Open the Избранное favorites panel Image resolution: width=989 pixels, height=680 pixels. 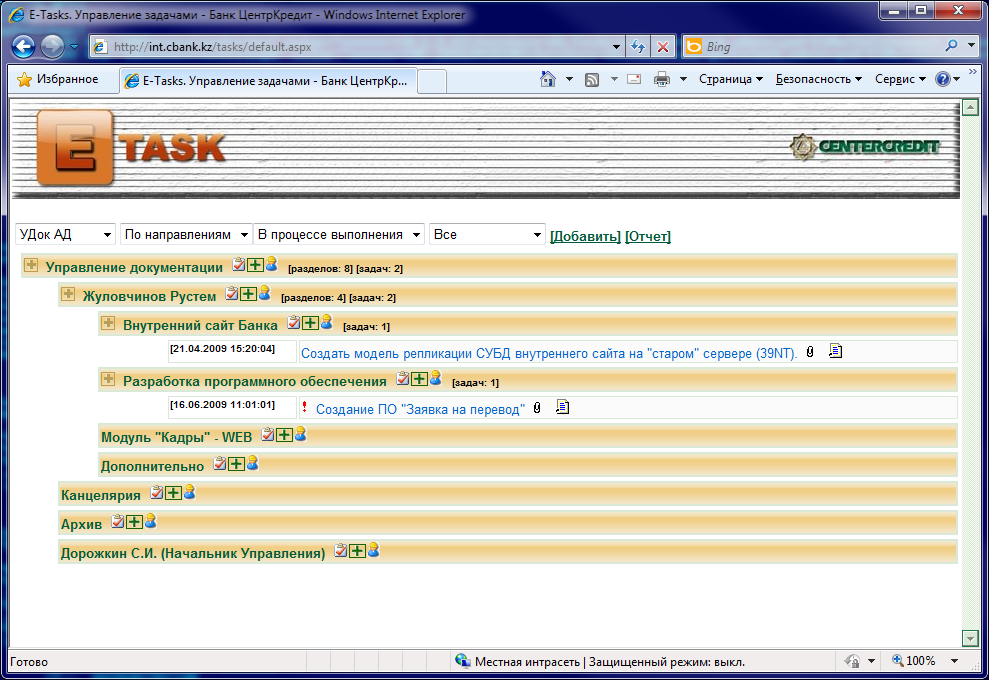(x=57, y=79)
